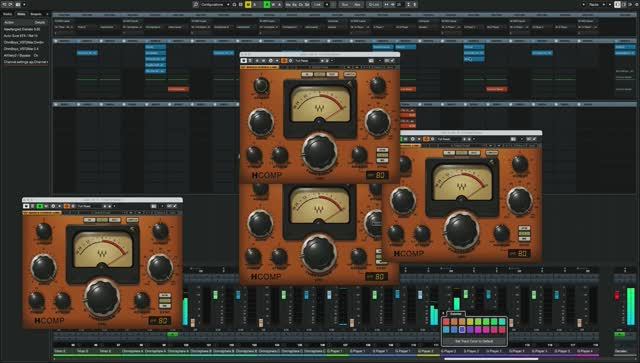
Task: Open the Configurations dropdown in top toolbar
Action: click(x=215, y=4)
